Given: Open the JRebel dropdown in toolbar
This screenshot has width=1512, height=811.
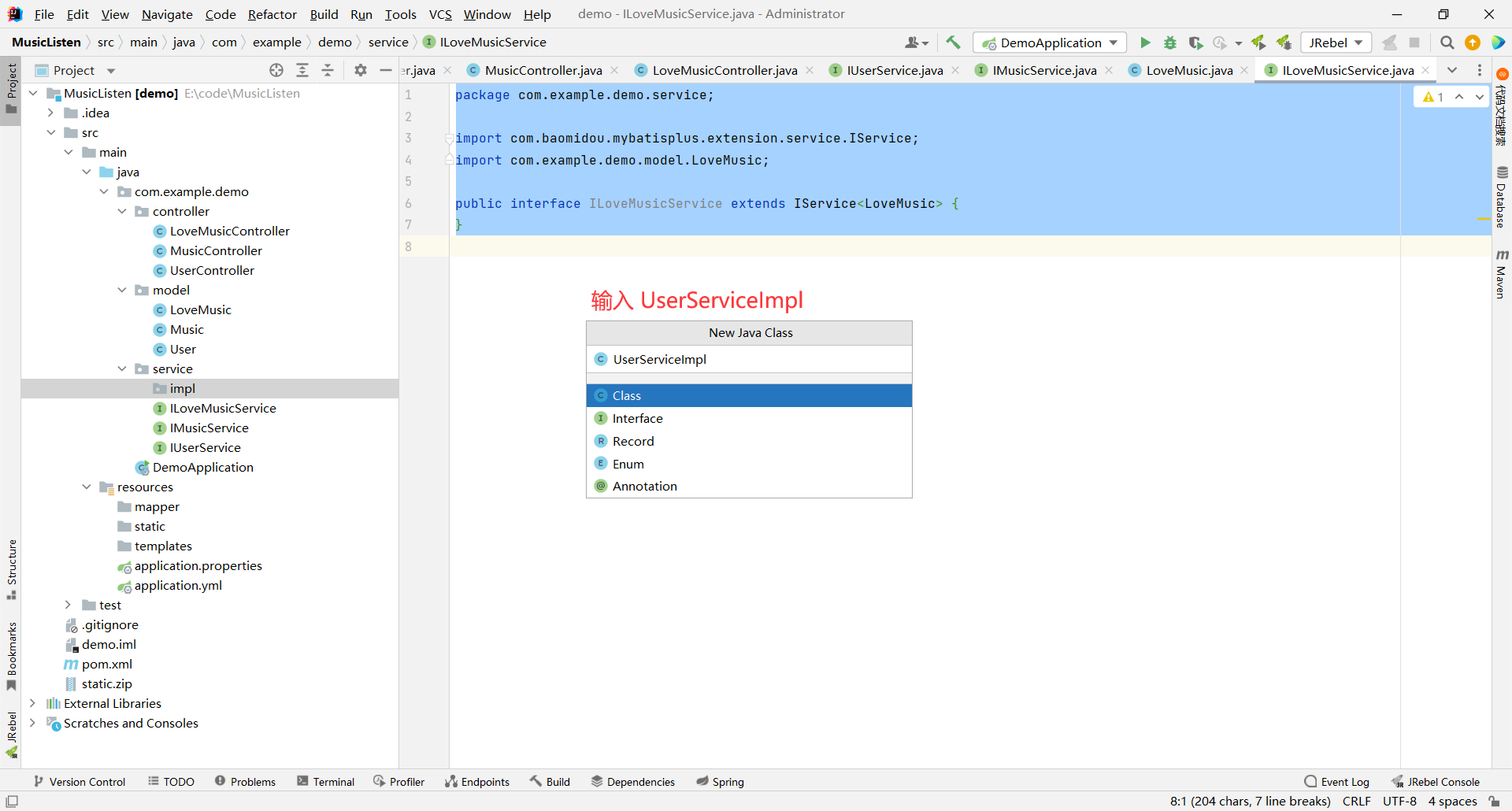Looking at the screenshot, I should point(1336,43).
